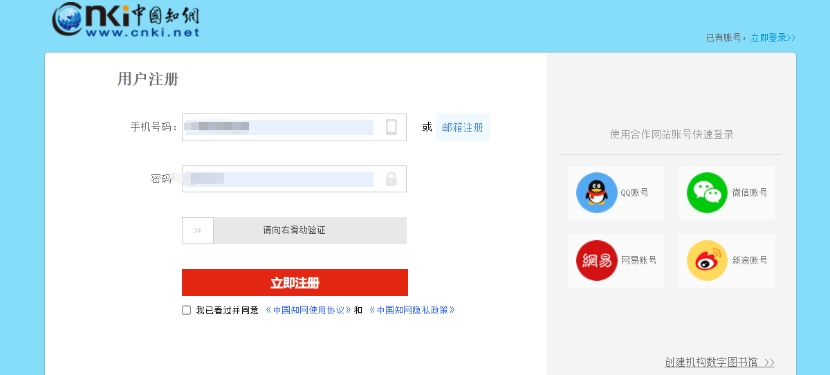This screenshot has height=375, width=830.
Task: Click the CNKI logo at top
Action: [126, 20]
